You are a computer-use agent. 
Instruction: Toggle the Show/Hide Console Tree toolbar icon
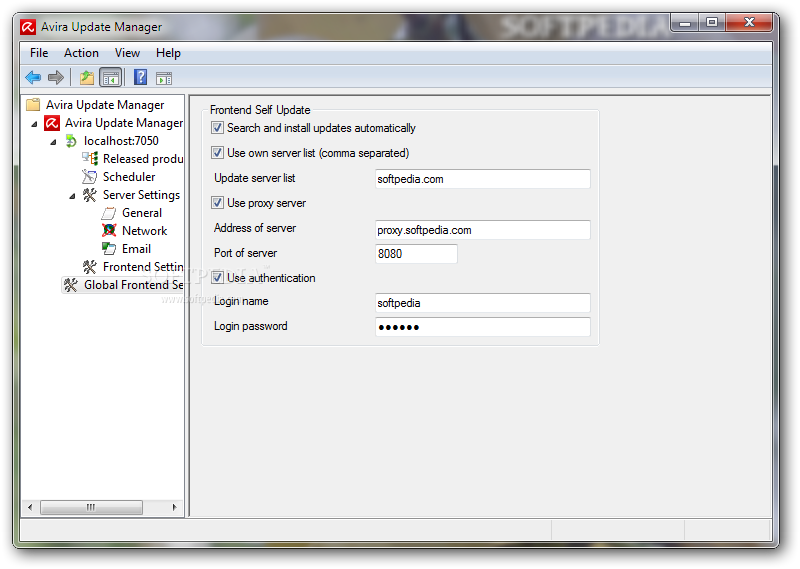pos(111,78)
